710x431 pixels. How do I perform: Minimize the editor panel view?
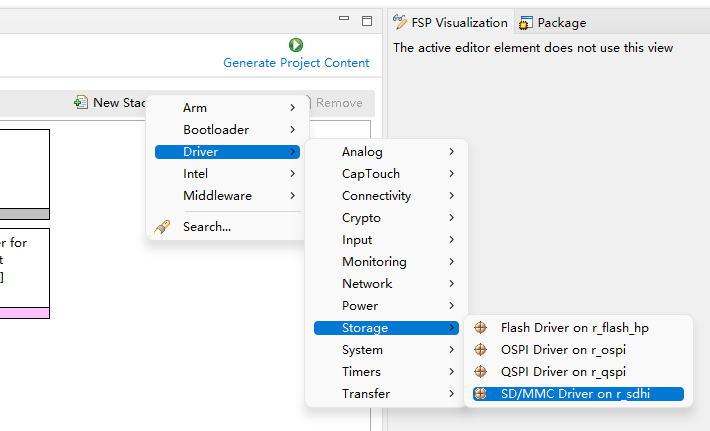(344, 21)
